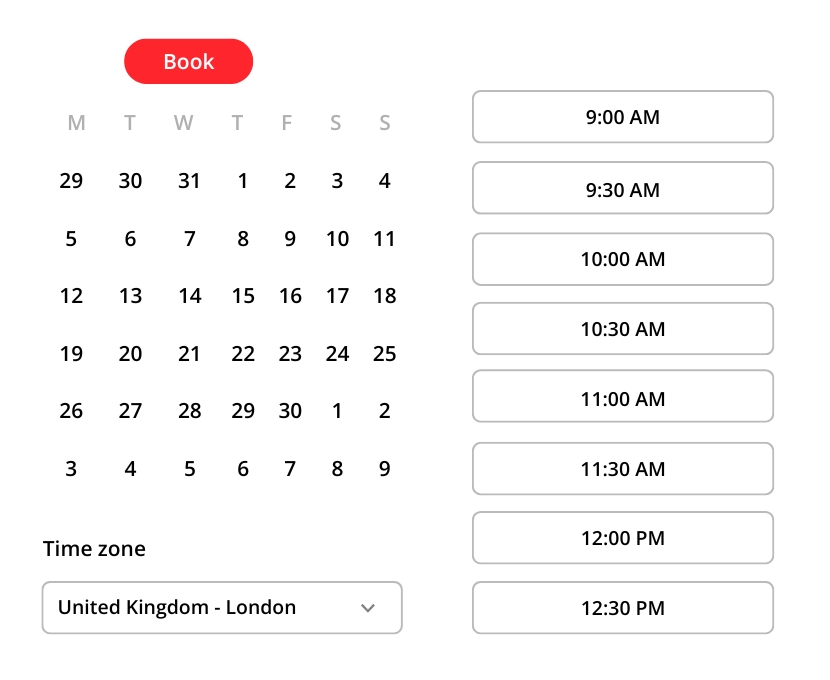Select day 18 in the calendar

[385, 296]
